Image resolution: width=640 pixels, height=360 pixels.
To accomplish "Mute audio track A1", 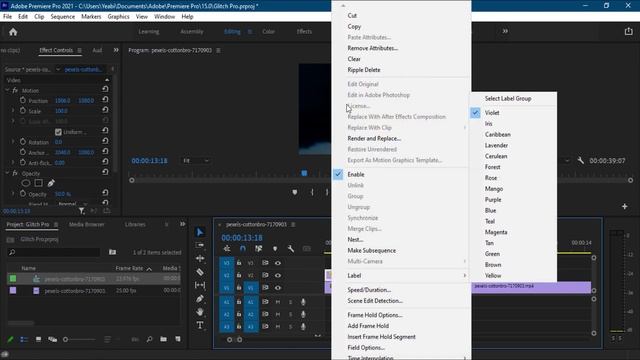I will click(x=278, y=302).
